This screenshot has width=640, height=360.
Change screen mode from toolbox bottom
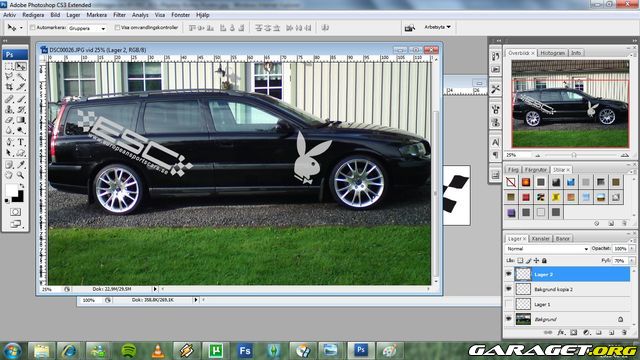15,224
